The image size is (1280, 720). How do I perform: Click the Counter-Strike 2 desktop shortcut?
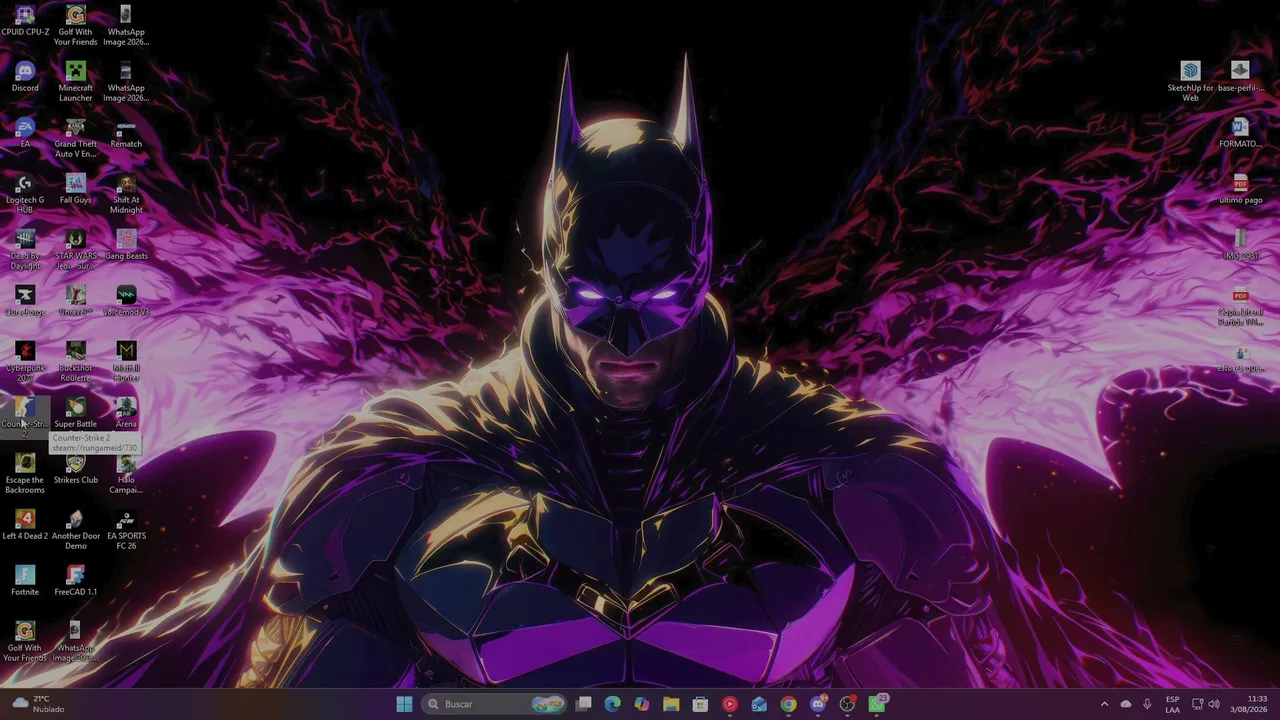pyautogui.click(x=25, y=417)
